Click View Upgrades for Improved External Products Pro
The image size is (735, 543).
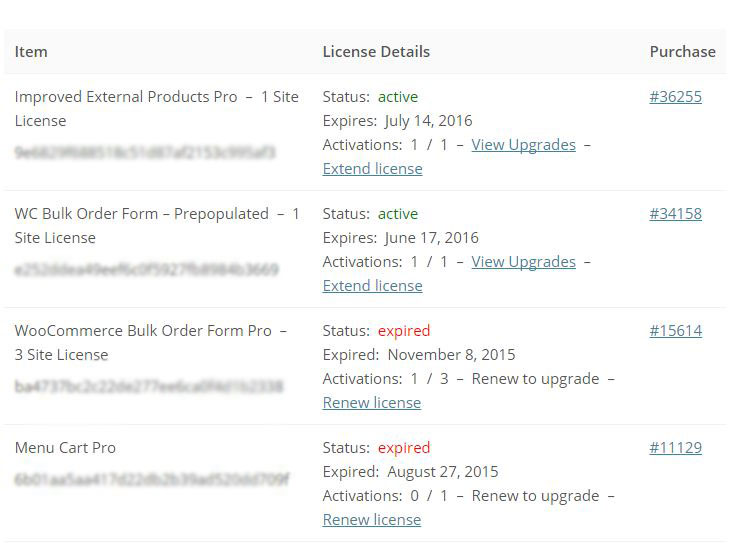pos(523,145)
